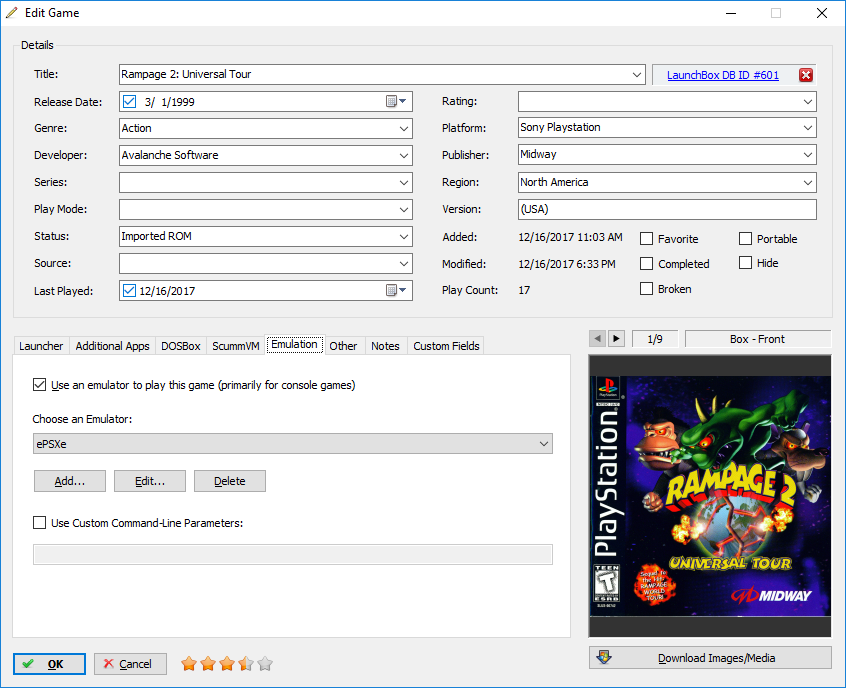Open the Additional Apps tab
Screen dimensions: 846x688
(112, 346)
